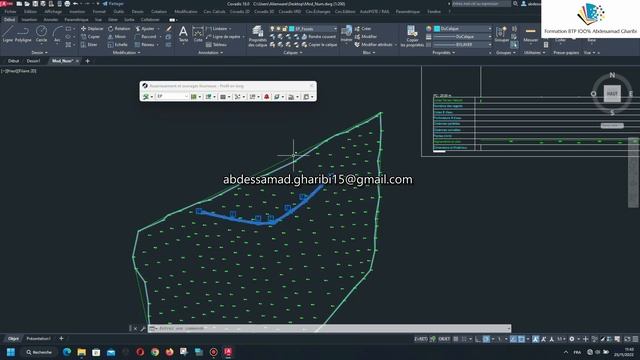Click the keyword search field in title bar

[481, 4]
